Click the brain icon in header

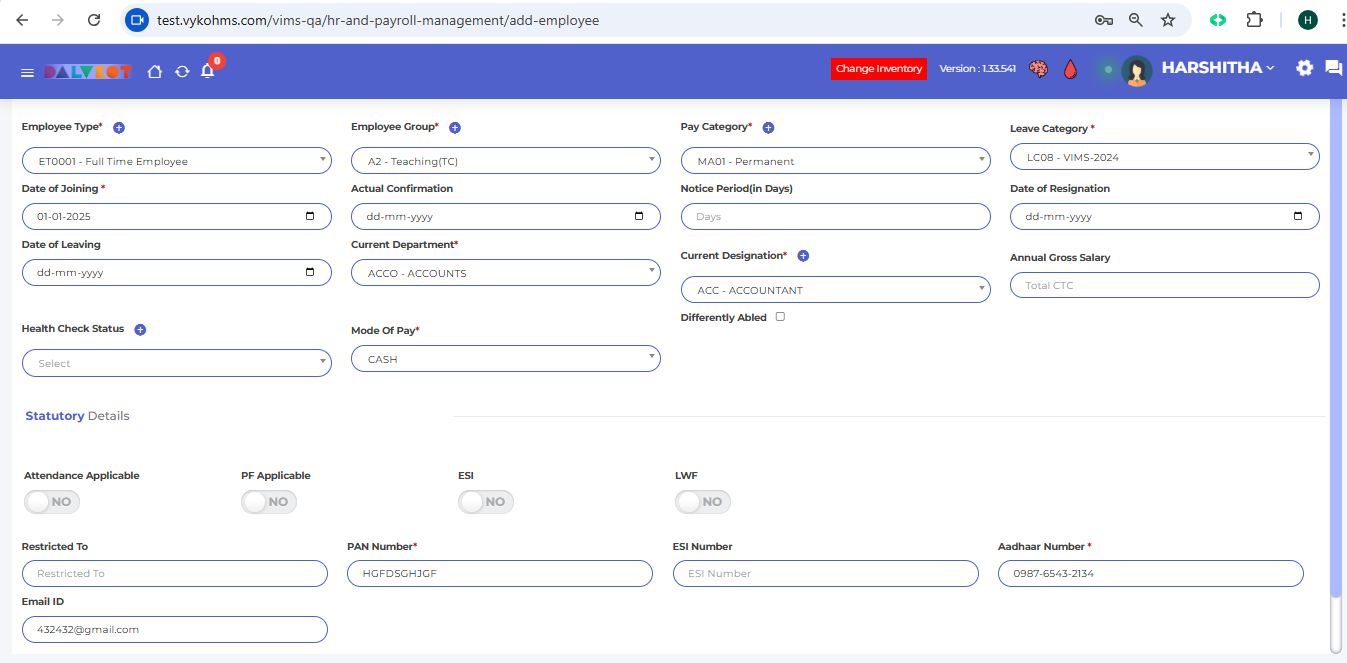(1039, 69)
